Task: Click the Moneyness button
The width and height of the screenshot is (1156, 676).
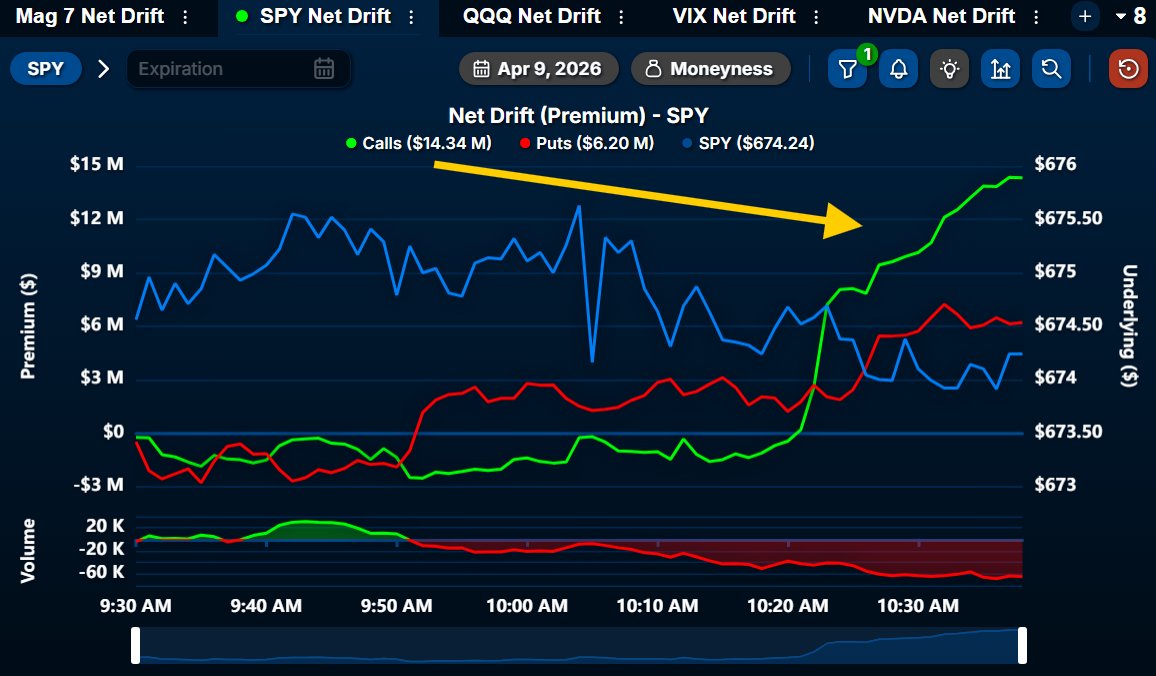Action: click(x=711, y=69)
